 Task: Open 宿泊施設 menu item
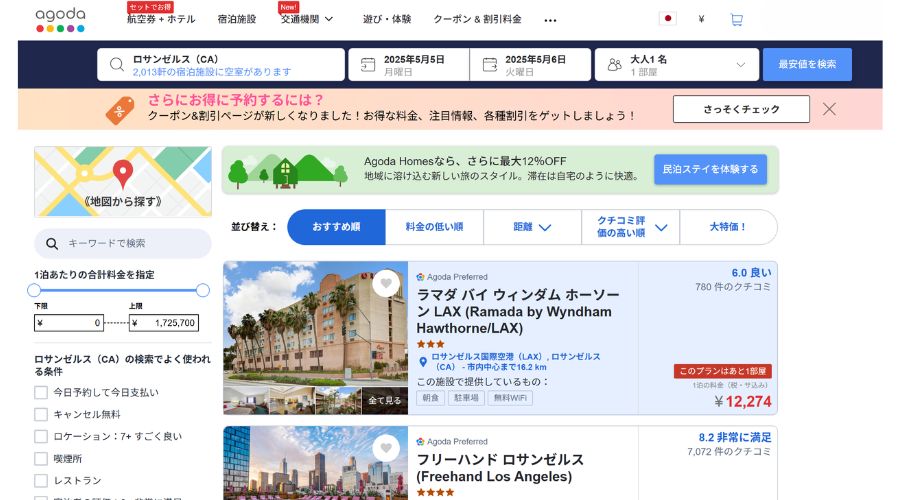(x=236, y=19)
